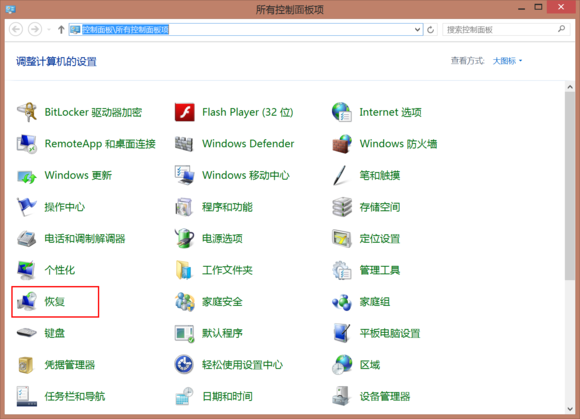The height and width of the screenshot is (419, 580).
Task: Open recent locations dropdown beside forward arrow
Action: coord(48,30)
